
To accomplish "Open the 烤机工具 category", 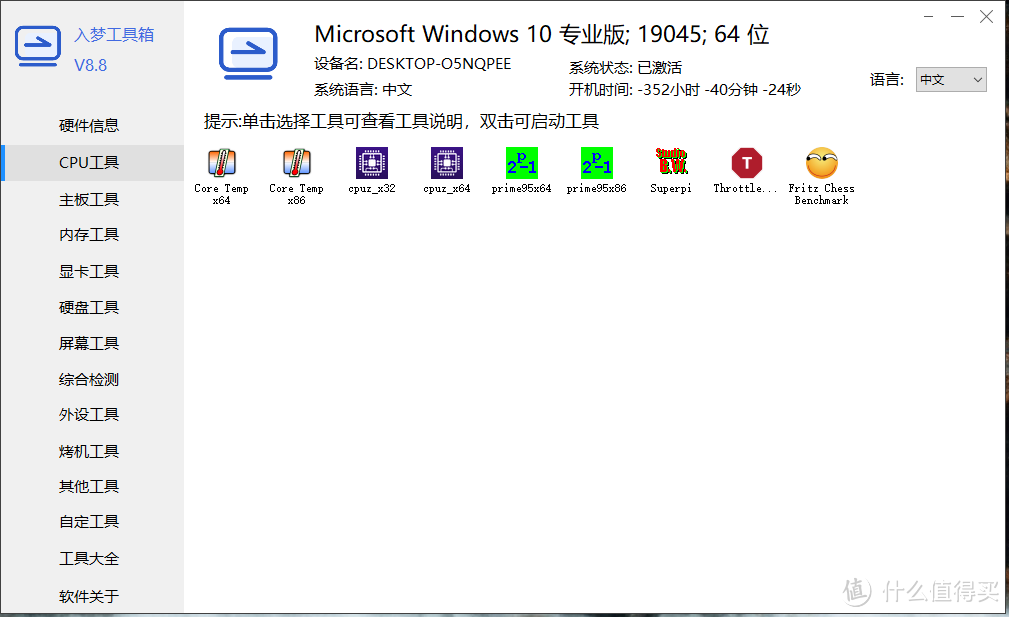I will (x=89, y=452).
